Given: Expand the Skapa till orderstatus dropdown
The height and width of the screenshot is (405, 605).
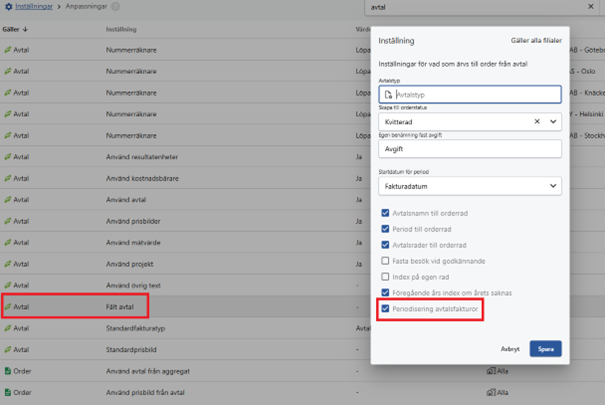Looking at the screenshot, I should coord(553,122).
